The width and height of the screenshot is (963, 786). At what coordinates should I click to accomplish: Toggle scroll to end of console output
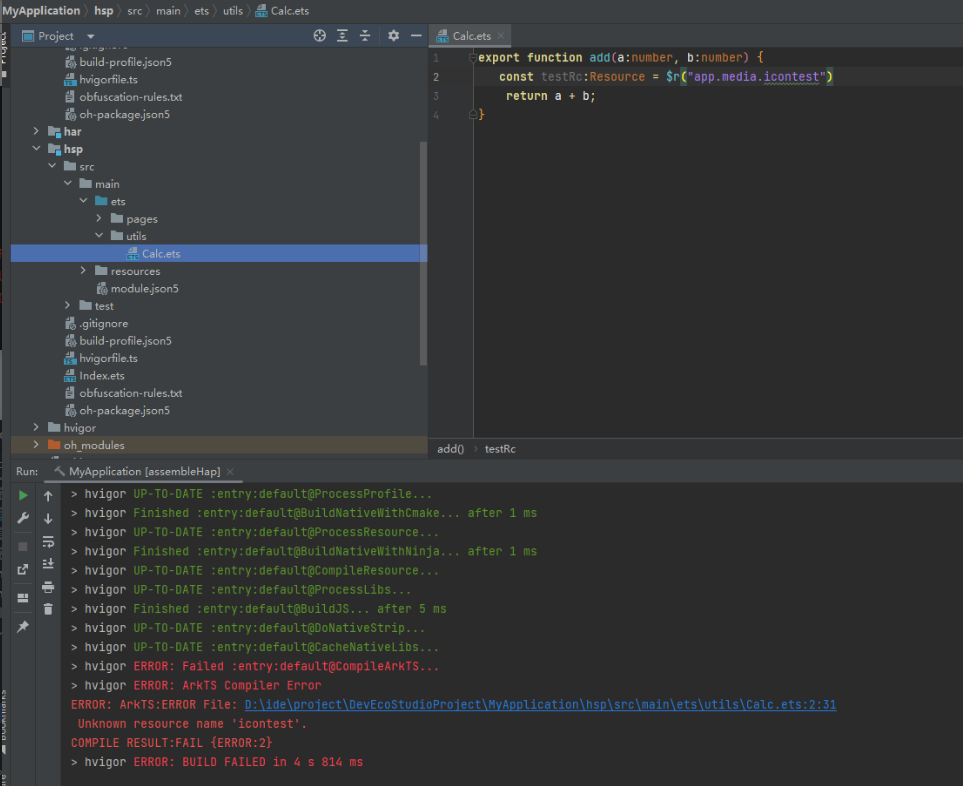click(x=48, y=564)
